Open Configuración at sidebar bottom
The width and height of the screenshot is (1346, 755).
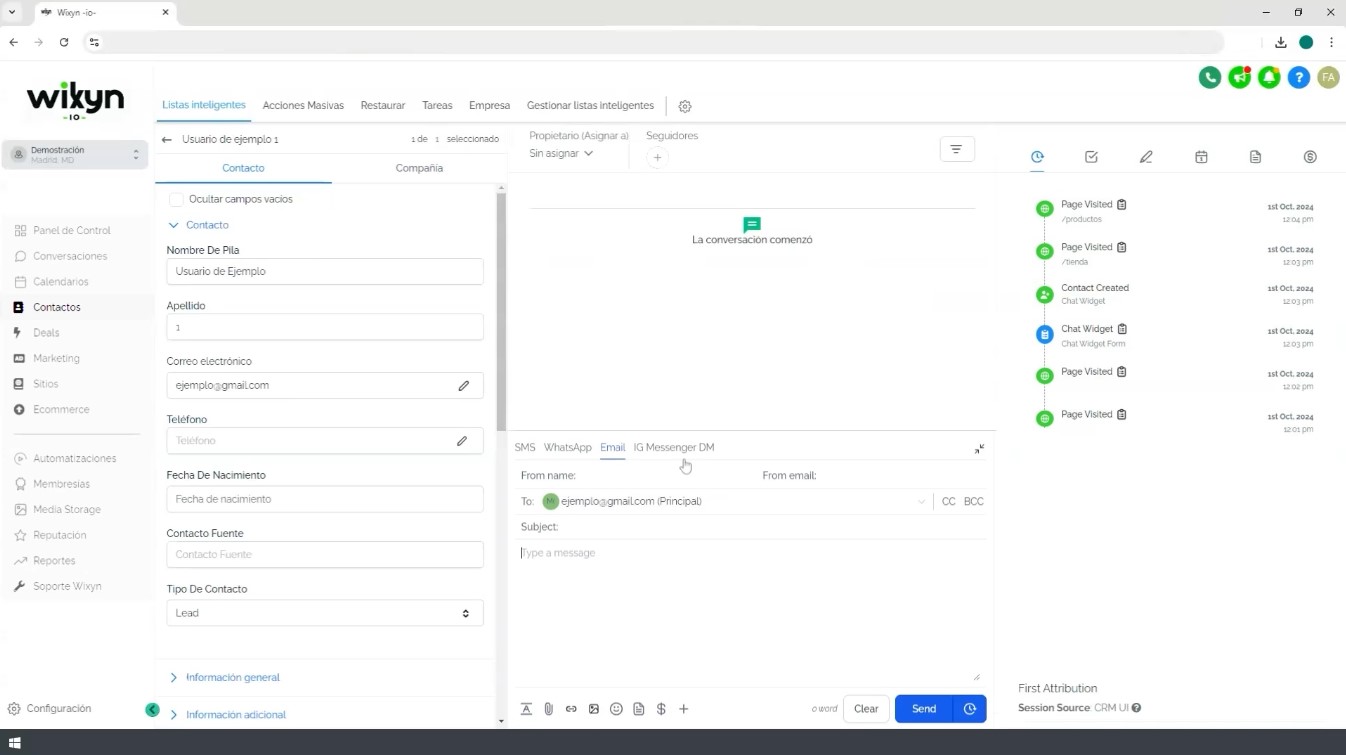click(x=50, y=708)
